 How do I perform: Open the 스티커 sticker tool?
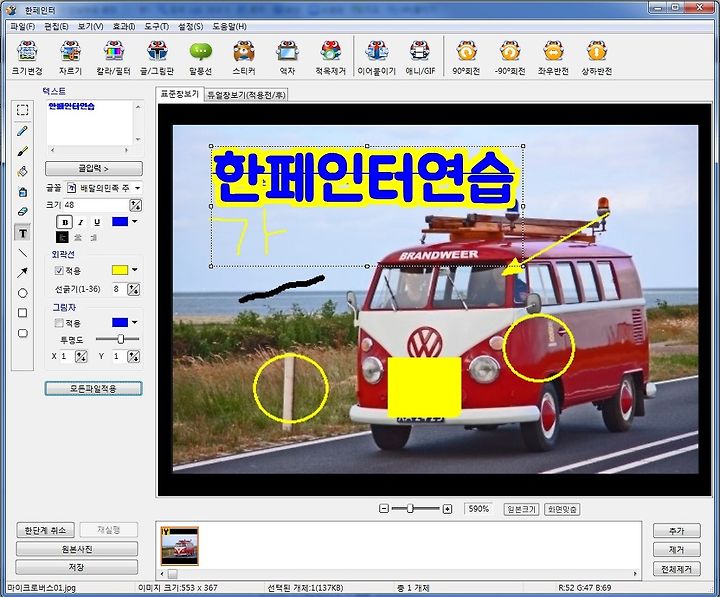point(244,57)
